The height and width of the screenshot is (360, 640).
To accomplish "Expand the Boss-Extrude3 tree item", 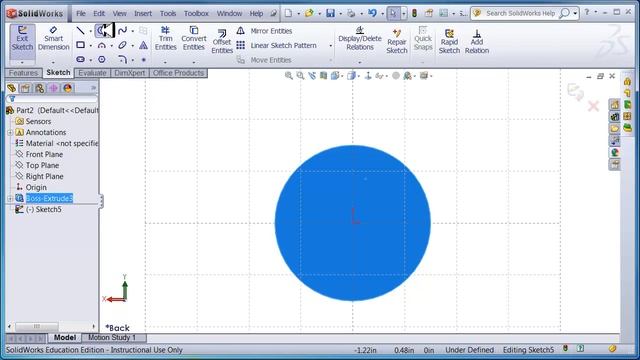I will click(10, 199).
